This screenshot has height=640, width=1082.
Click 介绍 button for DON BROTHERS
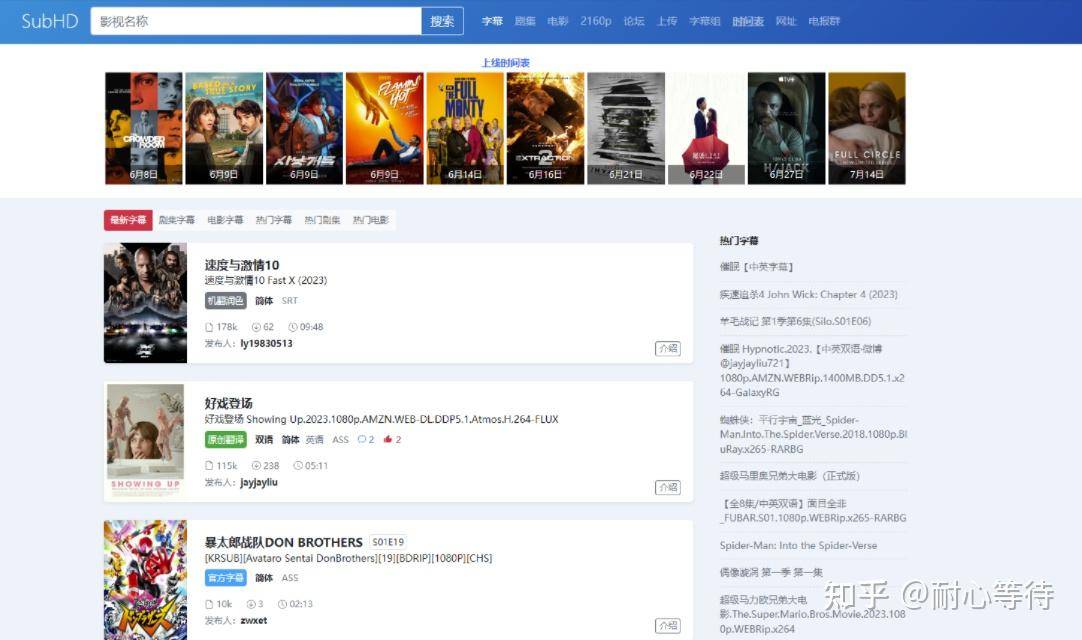click(668, 626)
